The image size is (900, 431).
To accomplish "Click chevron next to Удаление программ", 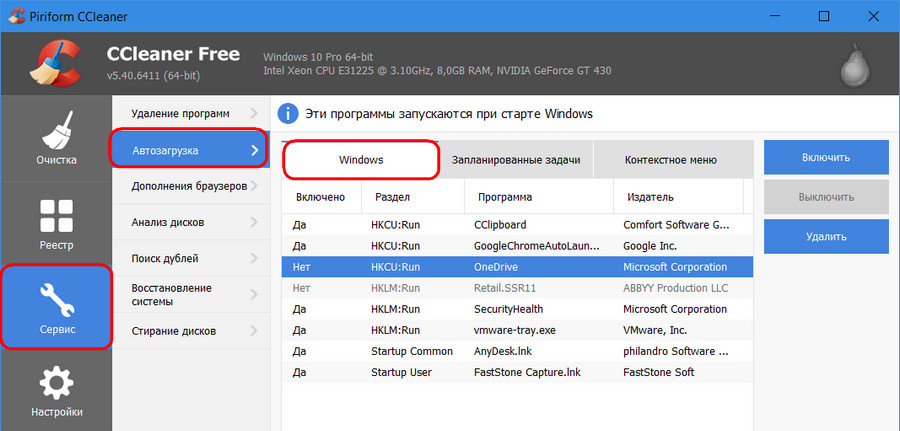I will 254,112.
